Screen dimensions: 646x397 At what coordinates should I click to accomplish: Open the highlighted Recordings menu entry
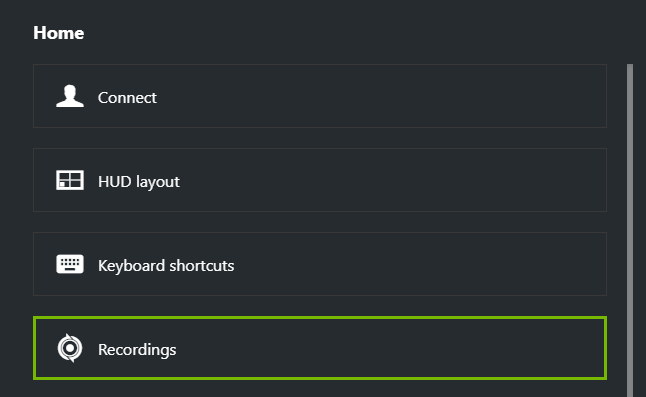(x=320, y=348)
